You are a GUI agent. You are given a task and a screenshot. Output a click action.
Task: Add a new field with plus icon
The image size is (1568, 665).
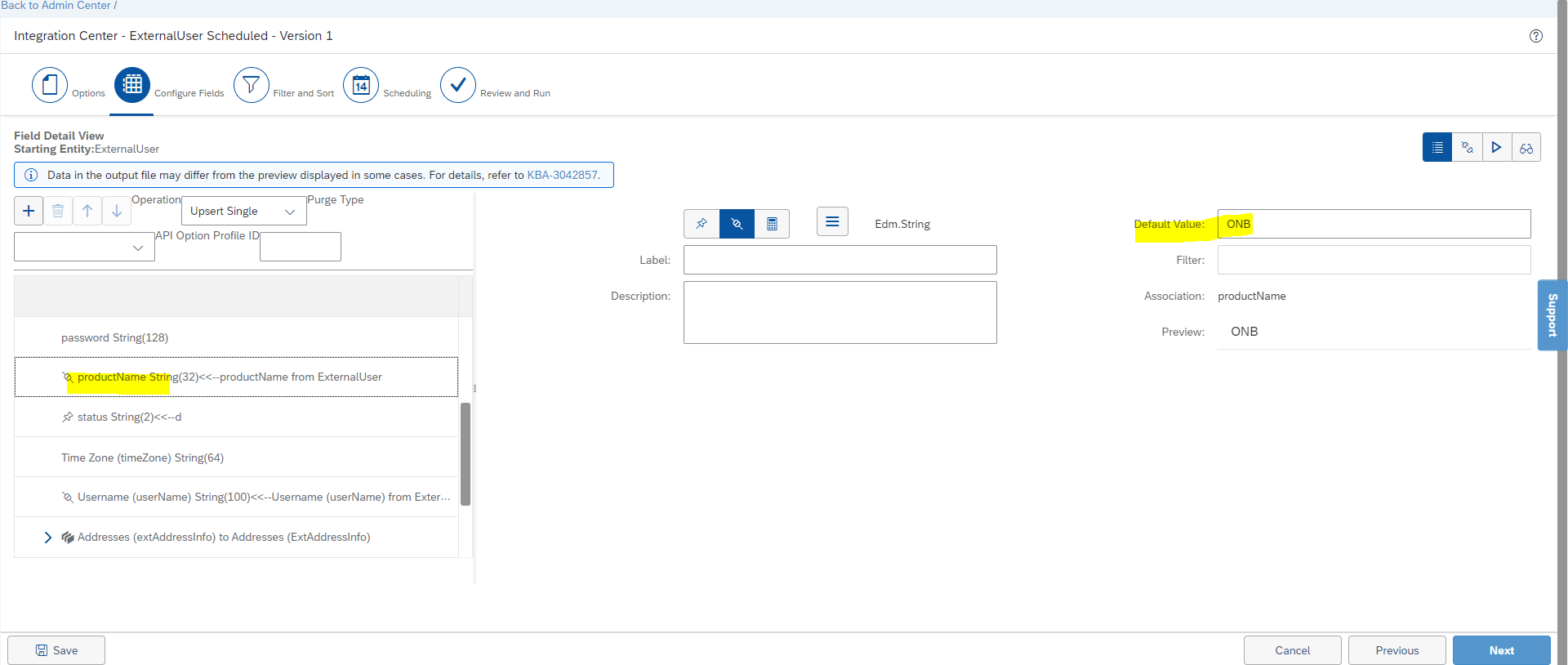pyautogui.click(x=29, y=211)
